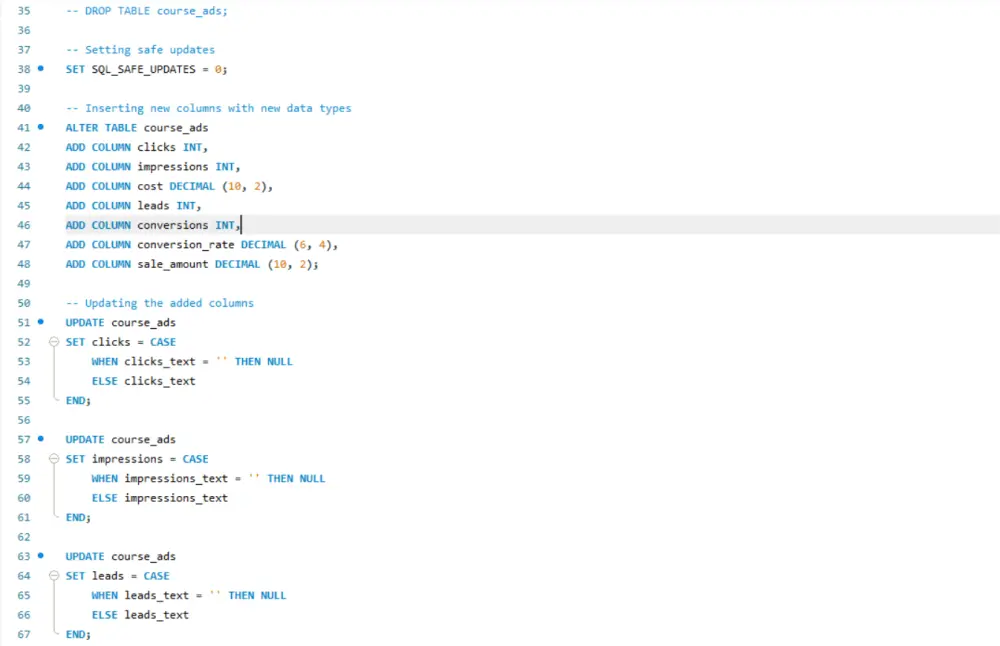Click 'ELSE impressions_text' line
The image size is (1000, 646).
[x=159, y=498]
